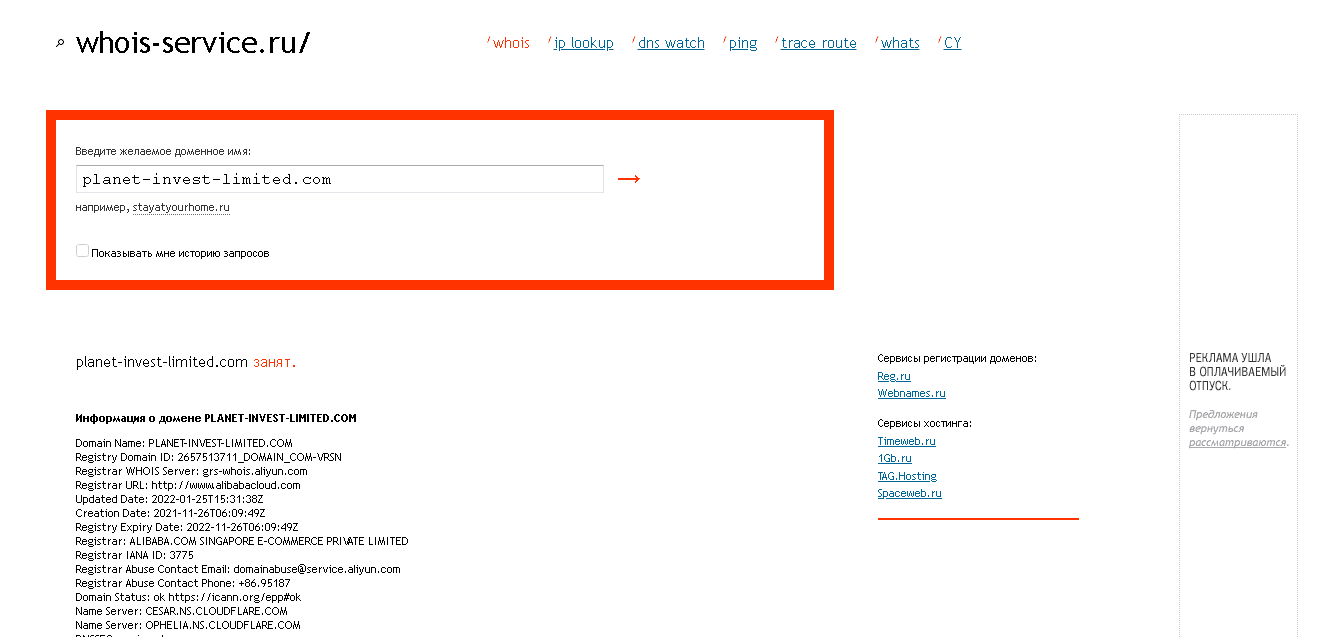Open the whois tab

511,43
